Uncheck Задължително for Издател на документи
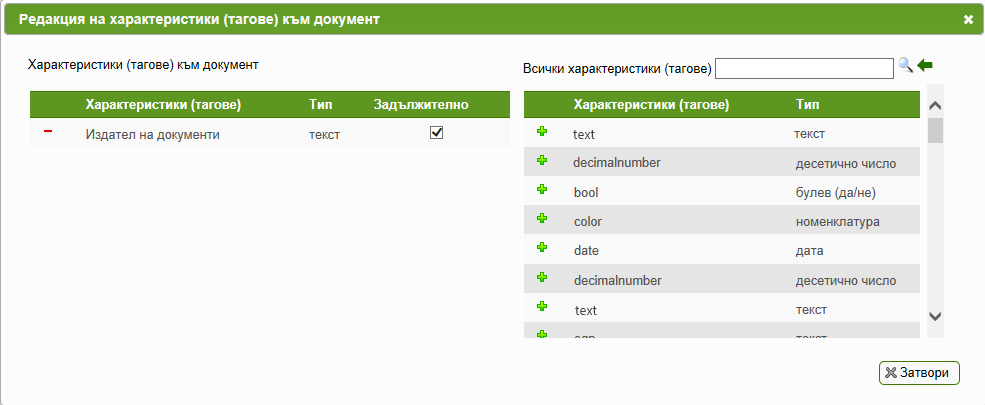Viewport: 985px width, 405px height. (437, 133)
